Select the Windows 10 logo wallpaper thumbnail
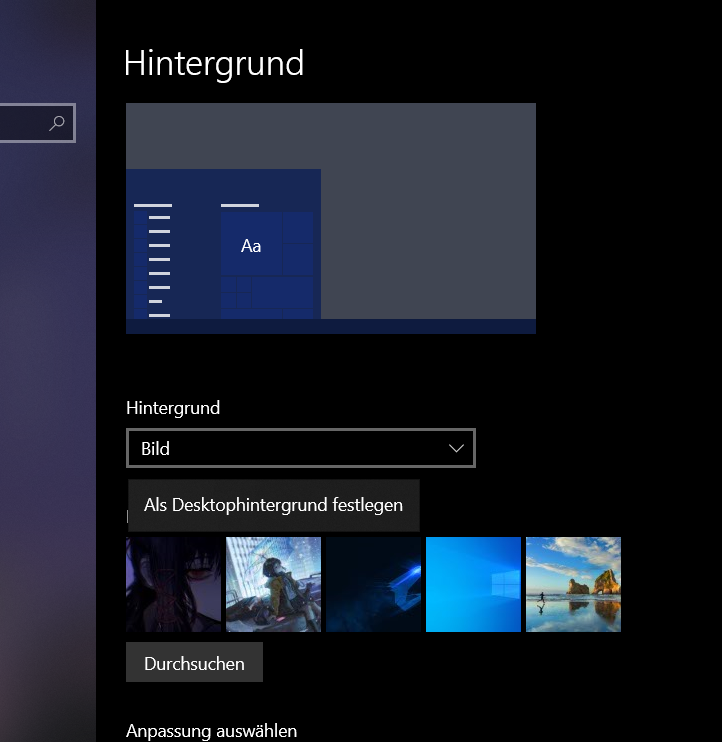Viewport: 722px width, 742px height. tap(473, 584)
